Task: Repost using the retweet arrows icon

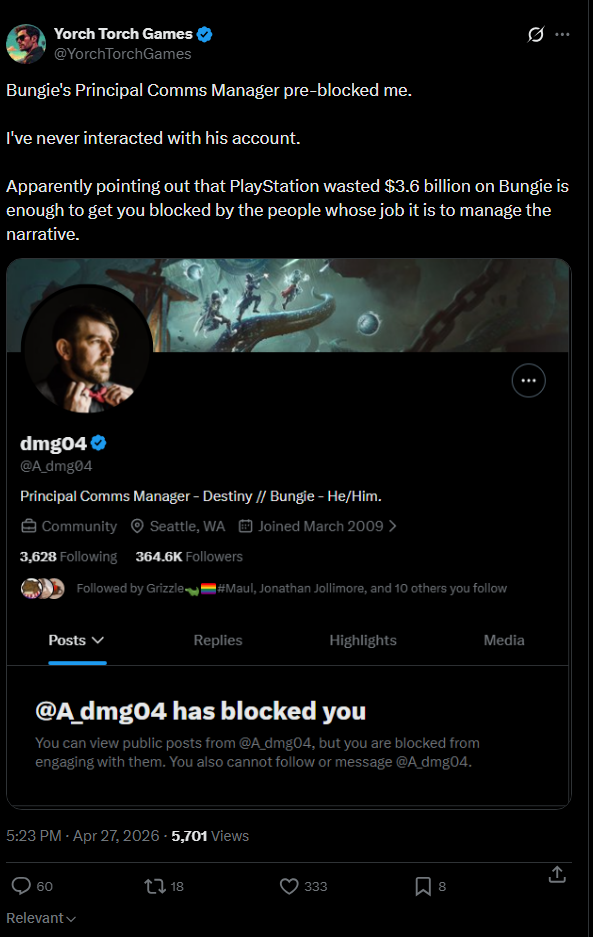Action: tap(155, 886)
